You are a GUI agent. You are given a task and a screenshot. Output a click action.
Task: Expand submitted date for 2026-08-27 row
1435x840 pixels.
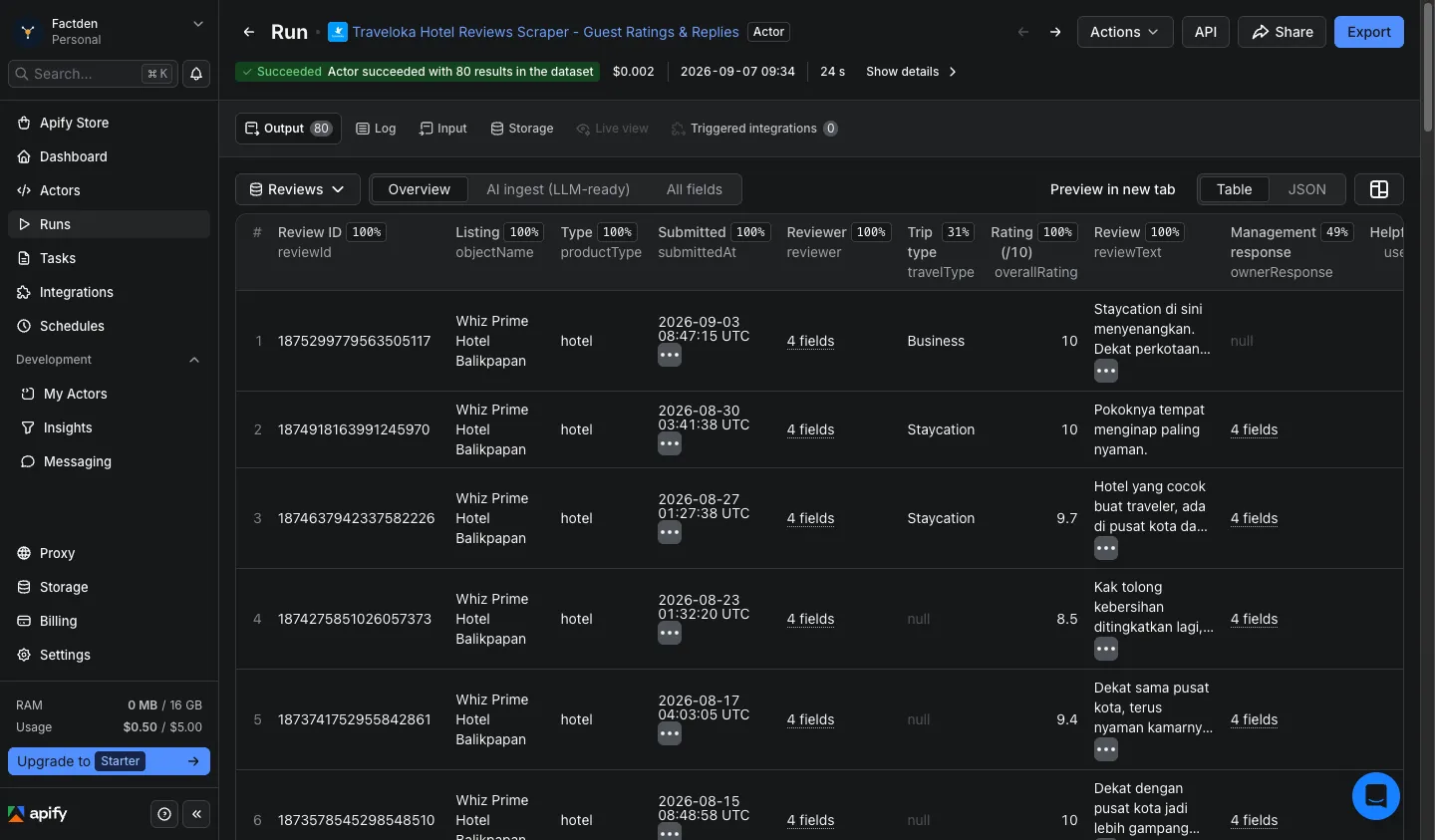(x=670, y=532)
